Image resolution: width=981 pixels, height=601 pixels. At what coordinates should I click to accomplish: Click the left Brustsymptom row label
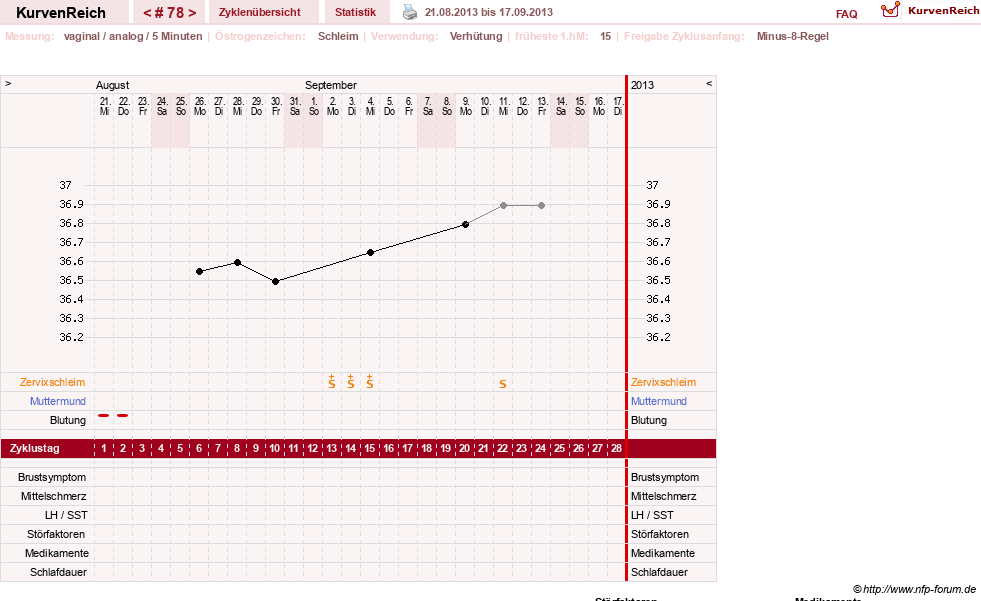(52, 477)
